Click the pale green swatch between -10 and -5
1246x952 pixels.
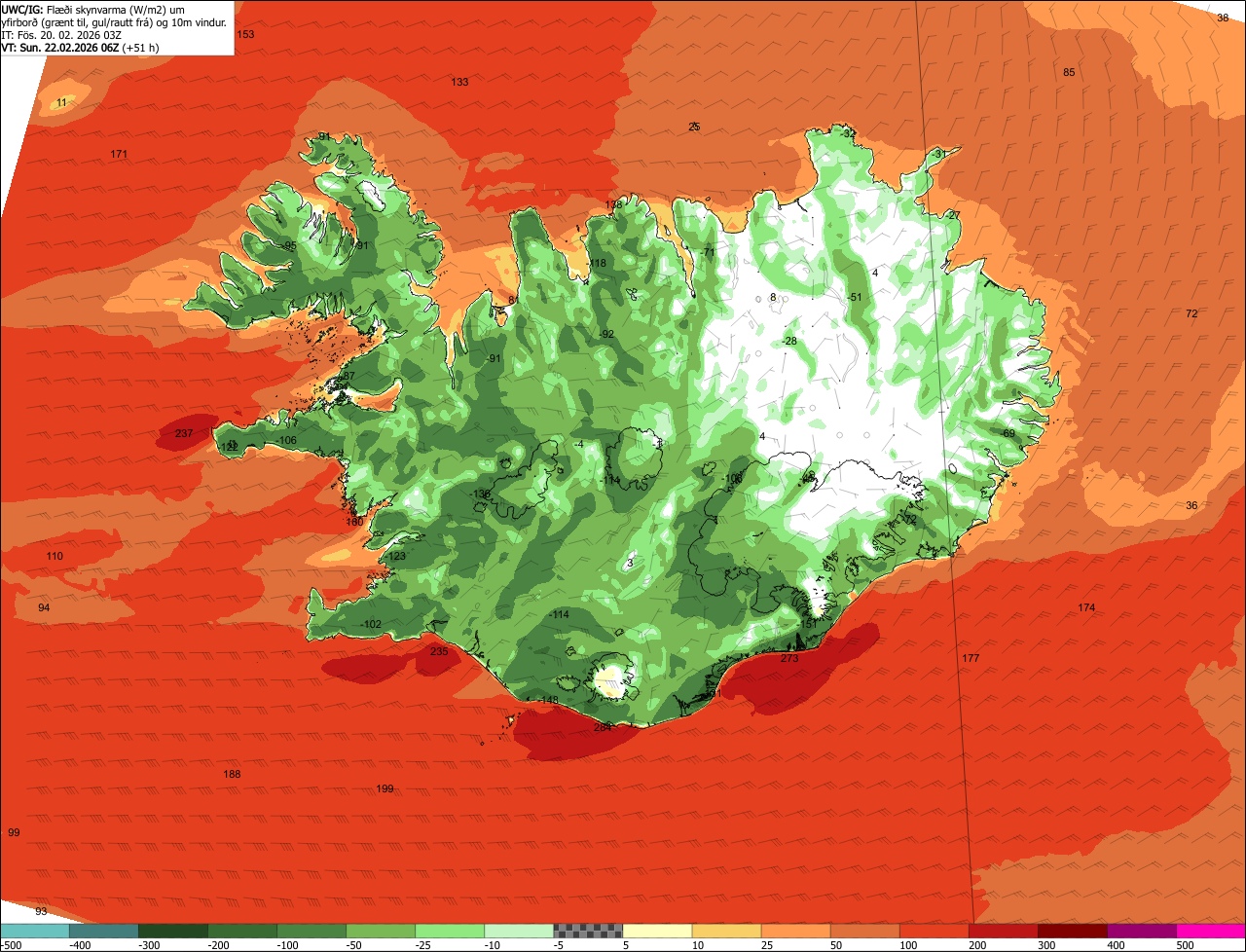coord(519,931)
